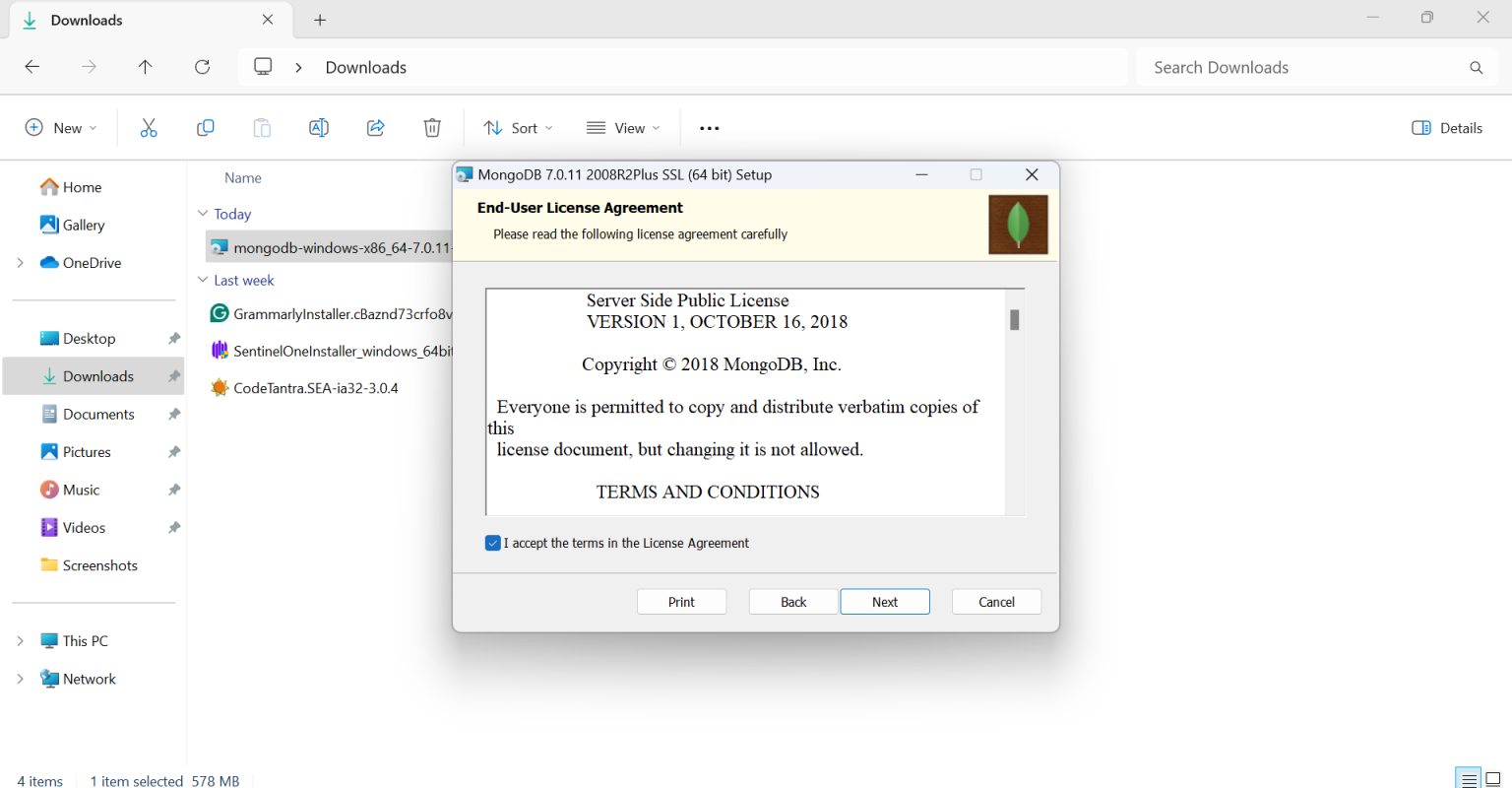Click the Copy icon in toolbar
Viewport: 1512px width, 788px height.
coord(205,128)
